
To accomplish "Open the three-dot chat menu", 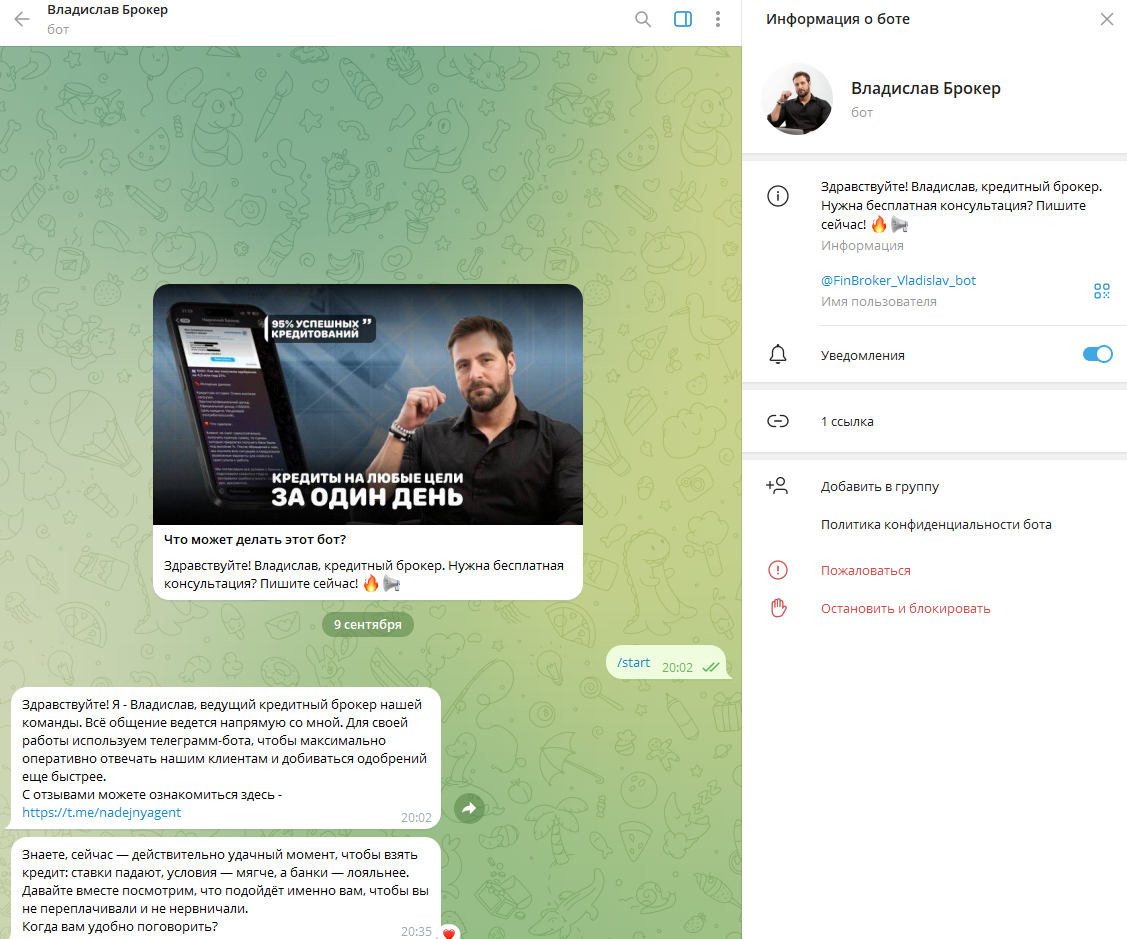I will tap(717, 19).
